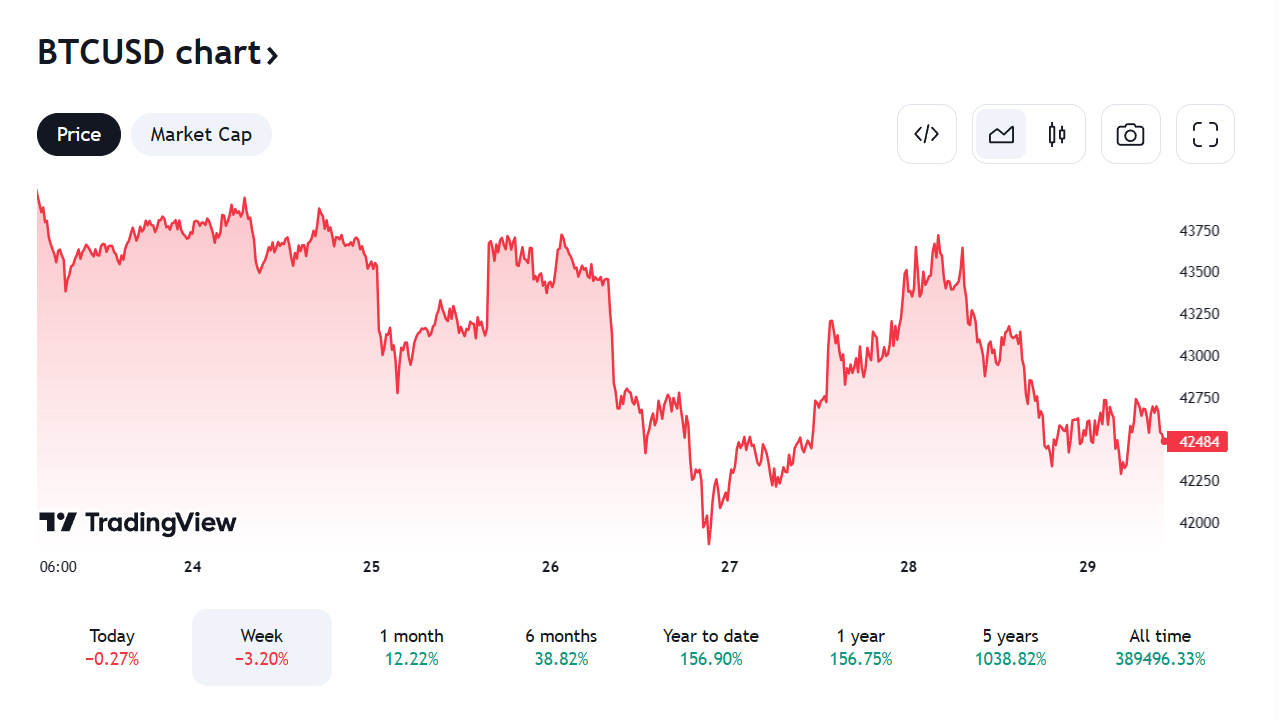
Task: Switch to Market Cap view
Action: (201, 134)
